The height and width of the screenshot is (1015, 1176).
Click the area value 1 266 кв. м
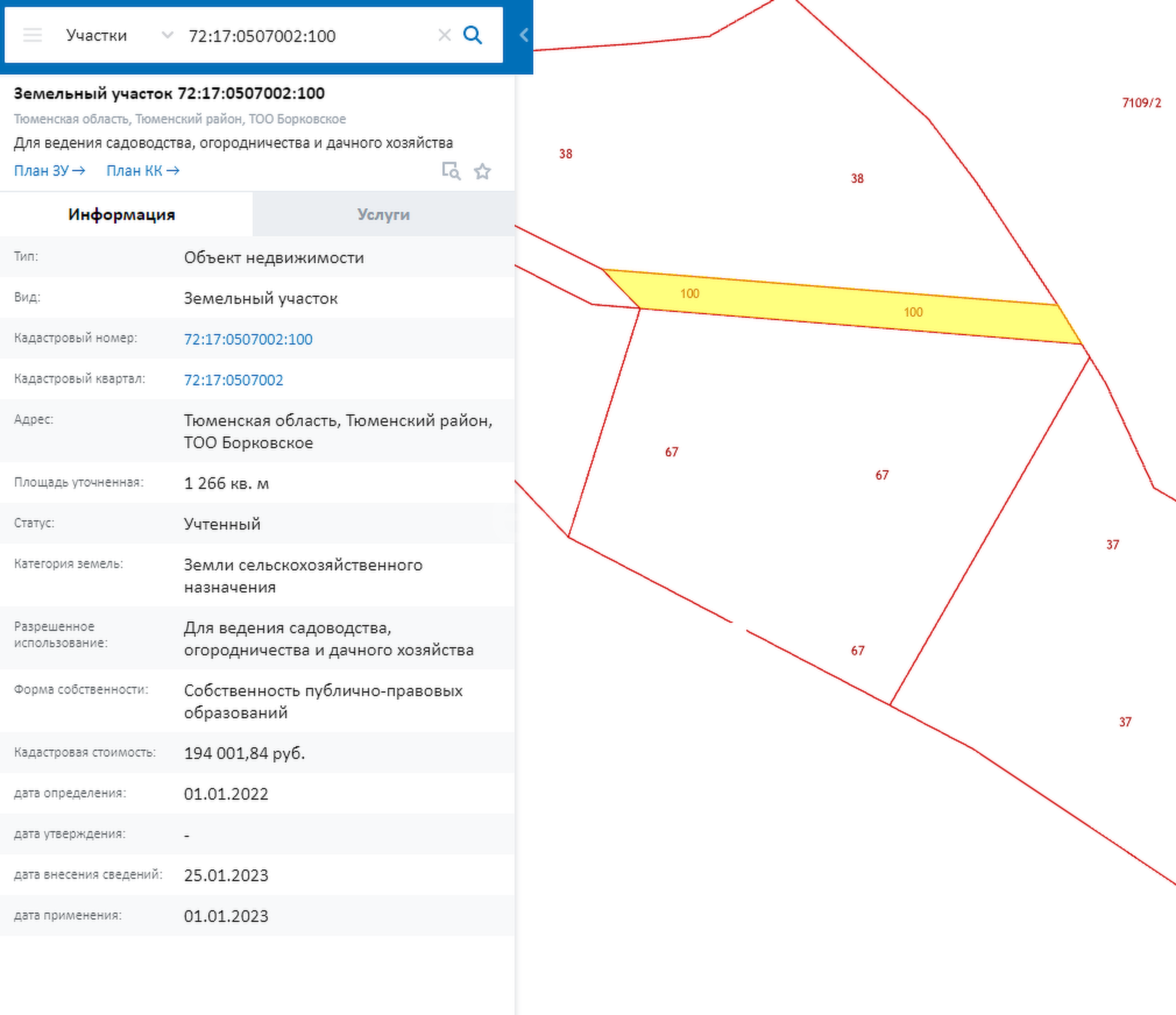(x=226, y=483)
